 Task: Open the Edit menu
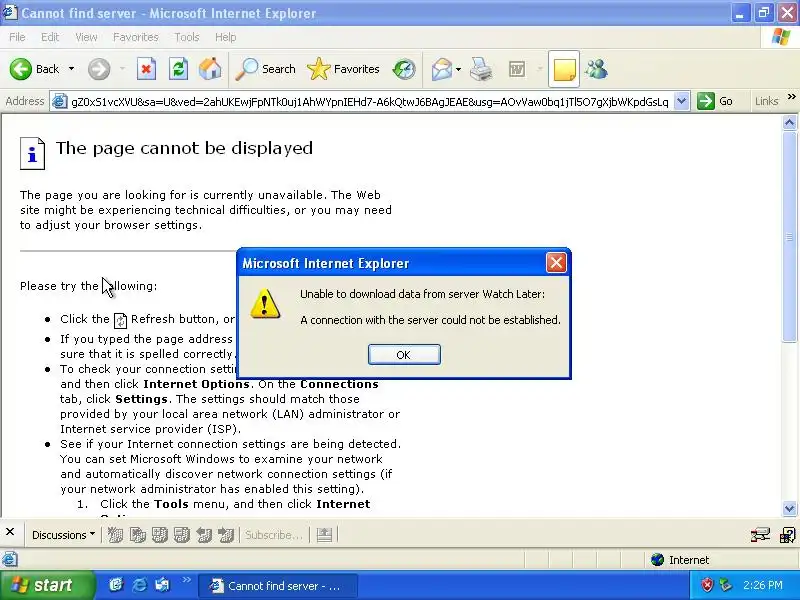click(x=50, y=37)
